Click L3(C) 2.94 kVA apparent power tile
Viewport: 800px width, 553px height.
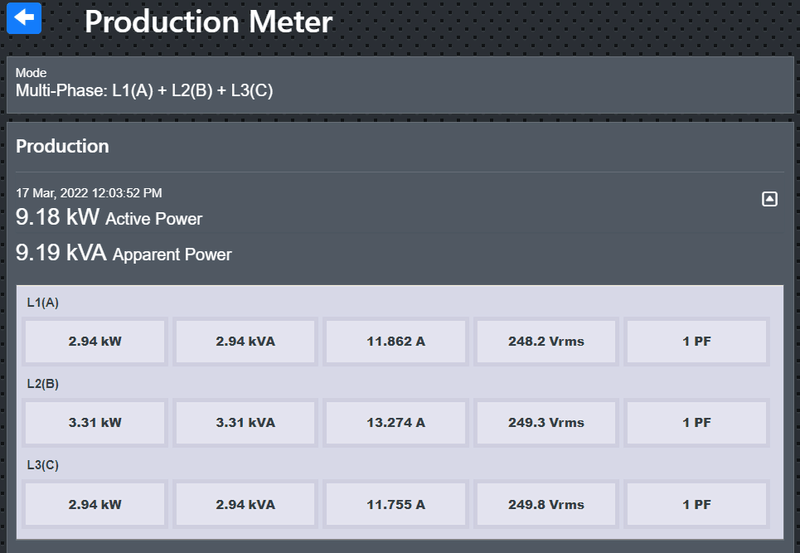(x=245, y=505)
